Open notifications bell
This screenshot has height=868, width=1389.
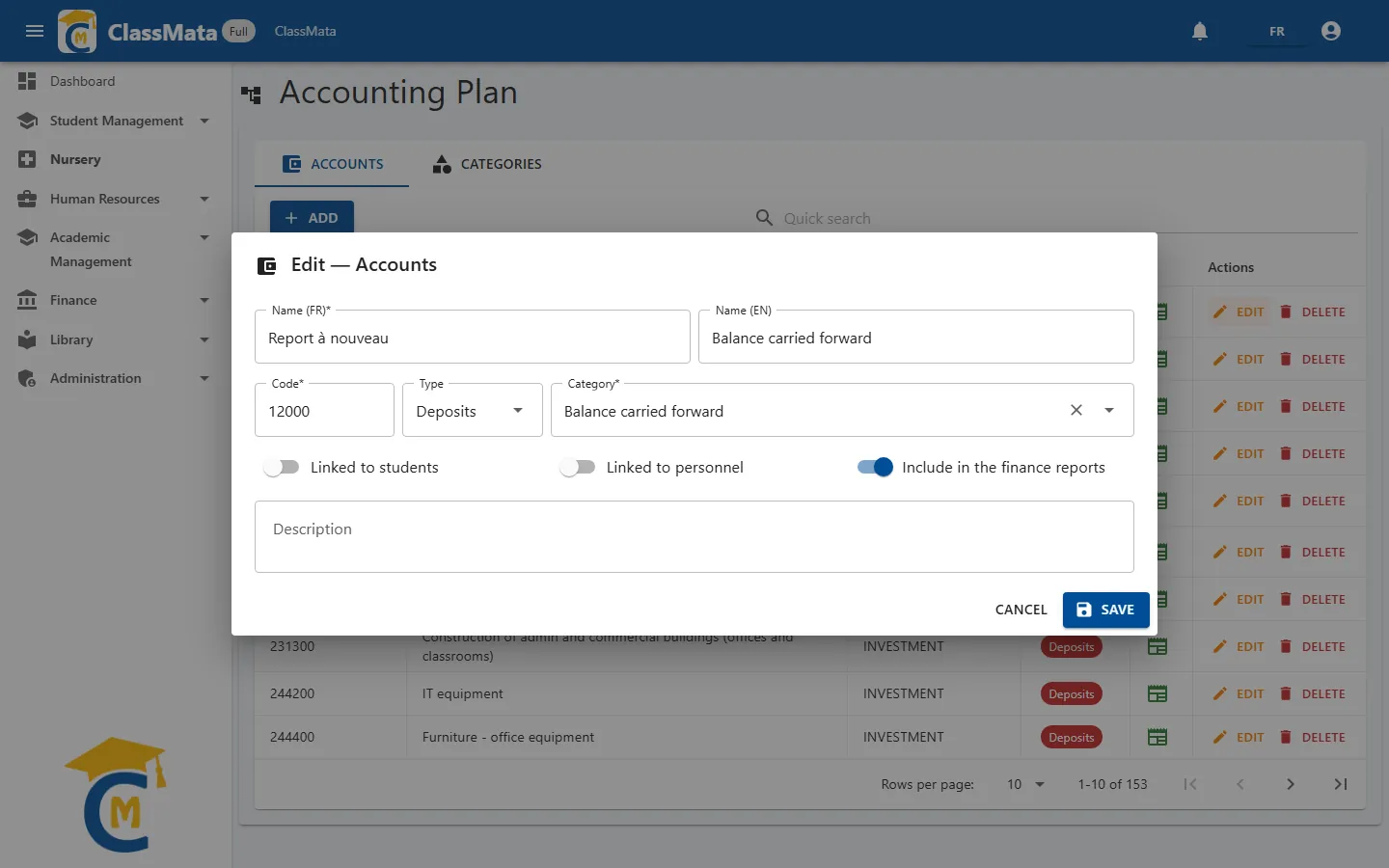point(1200,31)
